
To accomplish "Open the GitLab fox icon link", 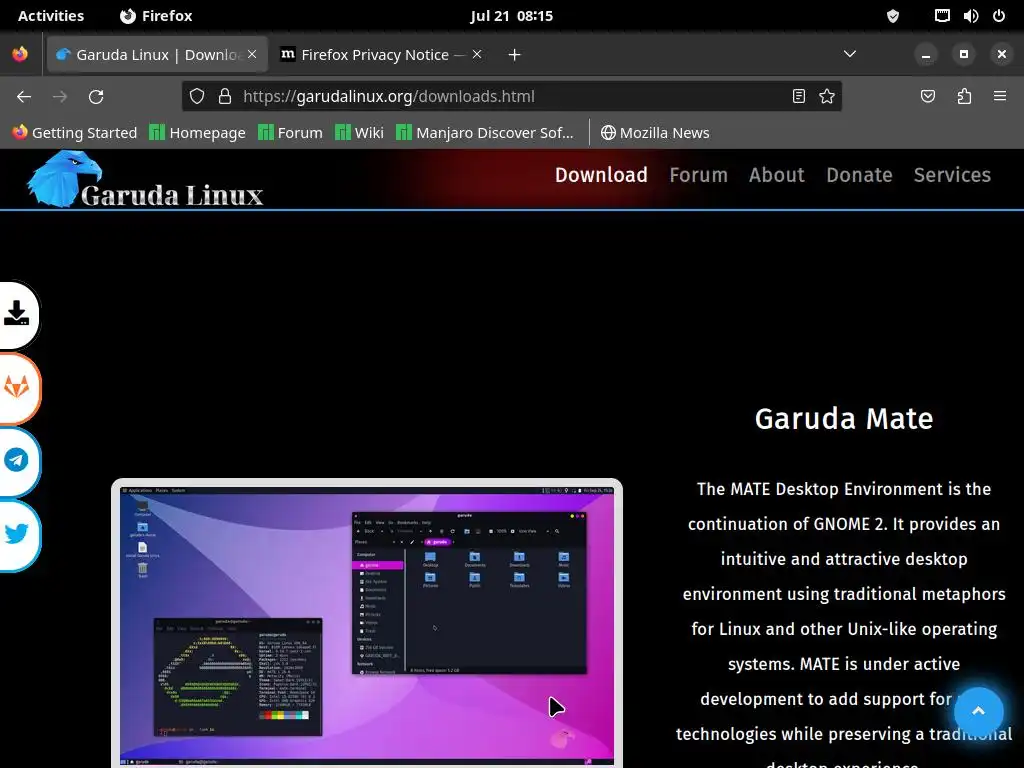I will (16, 388).
